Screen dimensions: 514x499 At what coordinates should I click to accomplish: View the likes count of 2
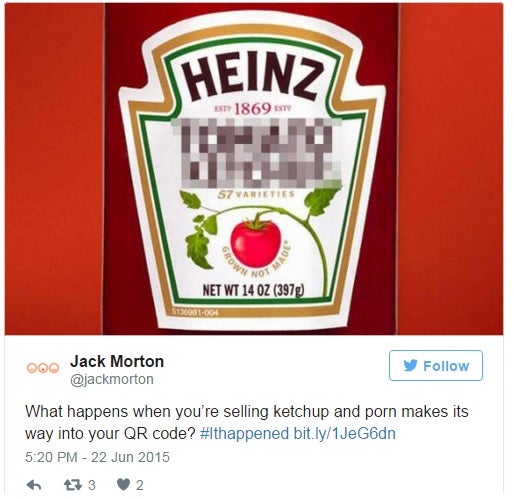coord(140,485)
